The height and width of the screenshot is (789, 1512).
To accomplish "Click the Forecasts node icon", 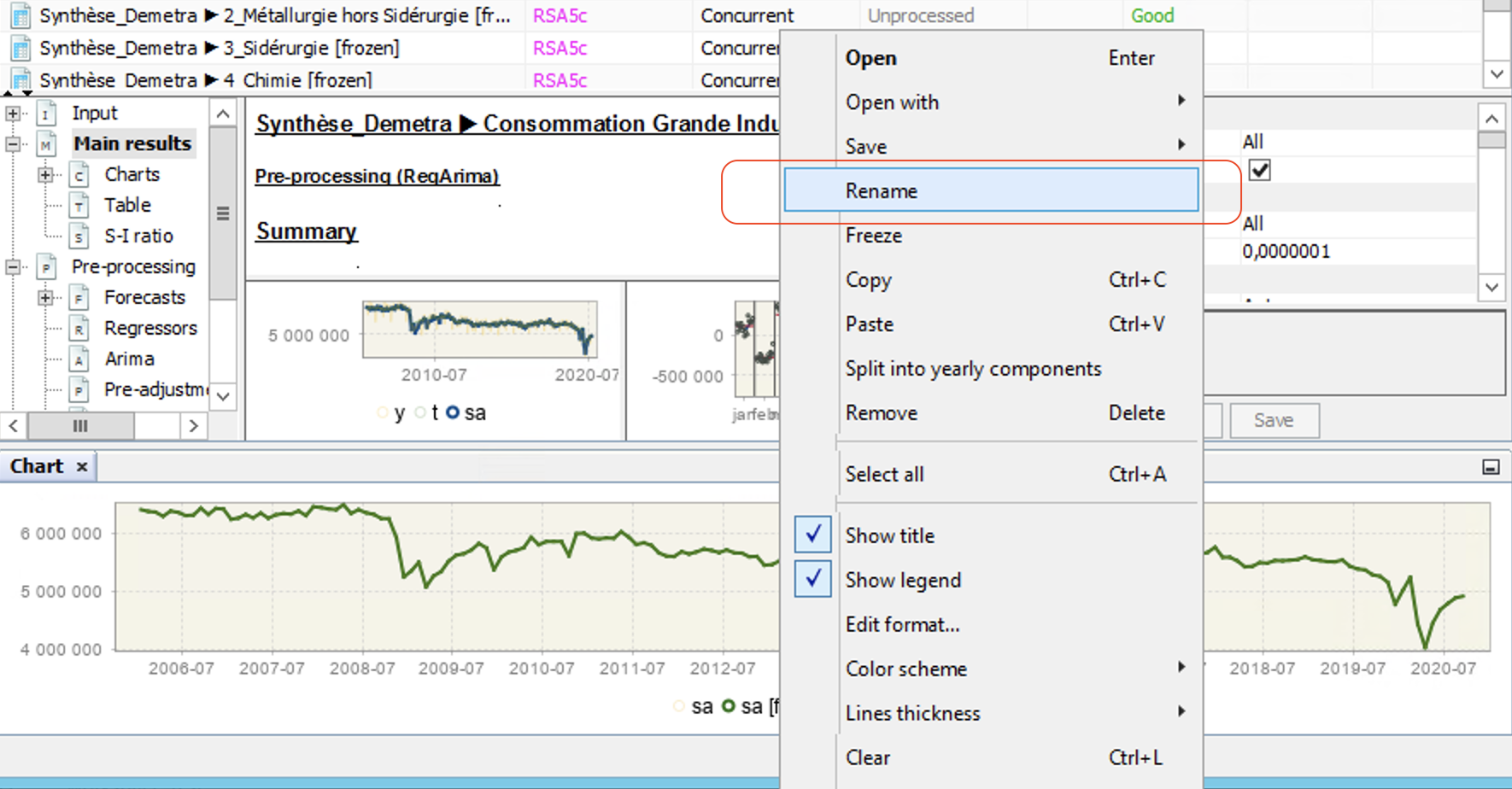I will tap(79, 298).
